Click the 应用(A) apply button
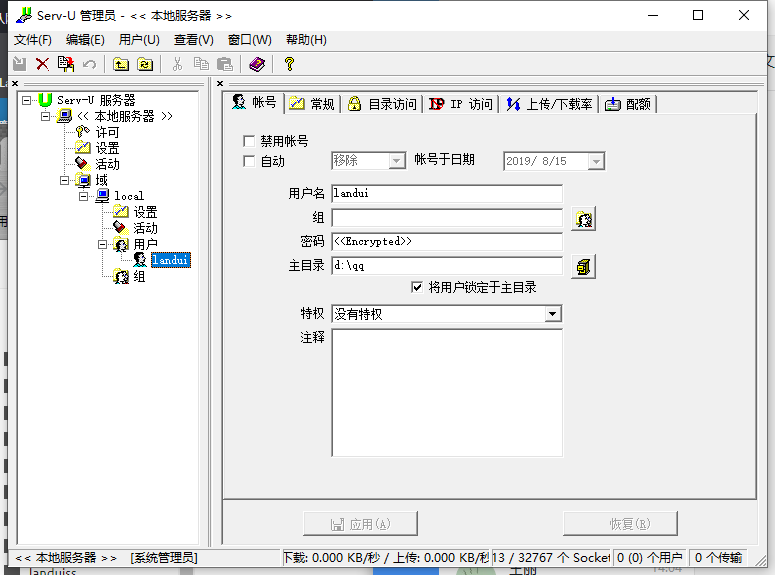This screenshot has height=575, width=775. point(360,524)
